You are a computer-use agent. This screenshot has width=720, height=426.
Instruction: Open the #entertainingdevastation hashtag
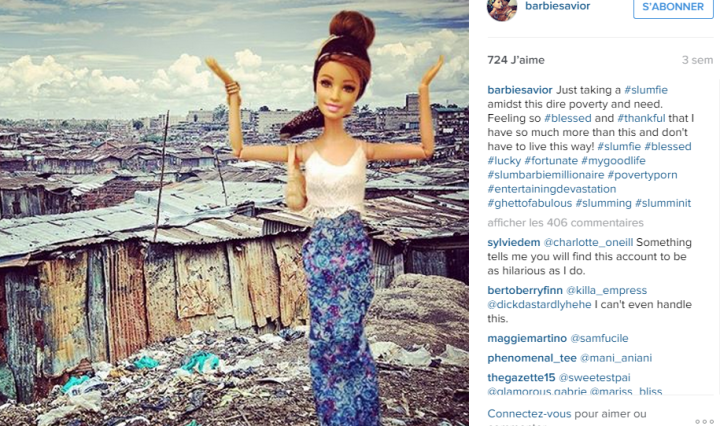pos(551,189)
